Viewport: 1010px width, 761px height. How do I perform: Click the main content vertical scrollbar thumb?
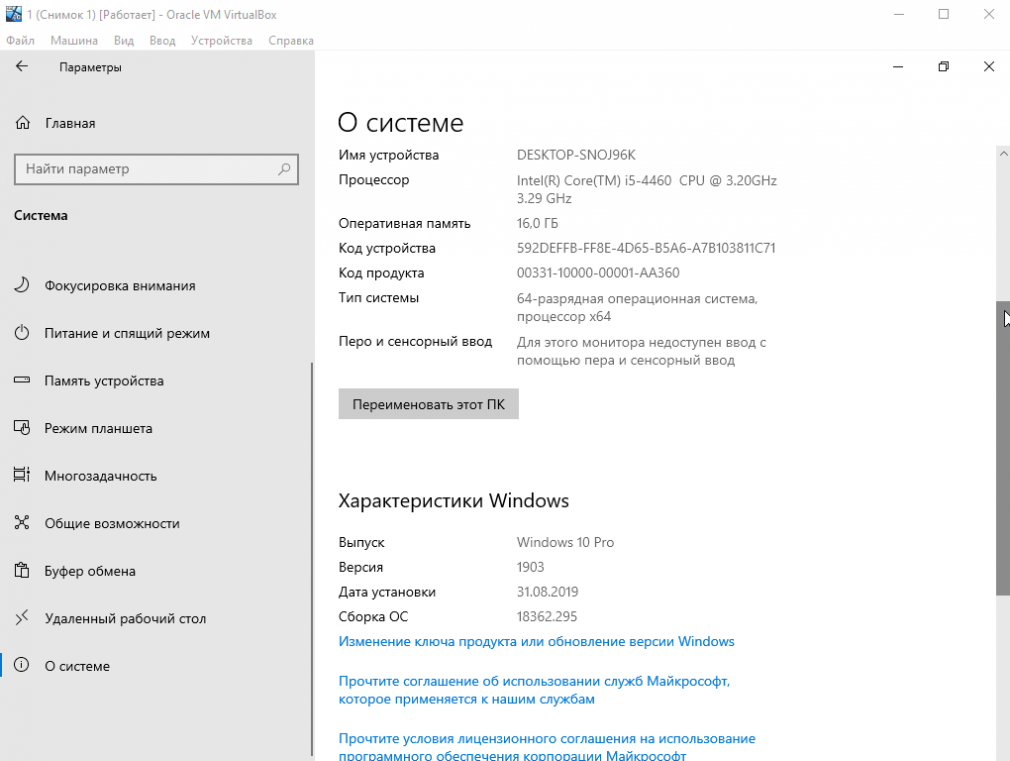tap(1003, 448)
